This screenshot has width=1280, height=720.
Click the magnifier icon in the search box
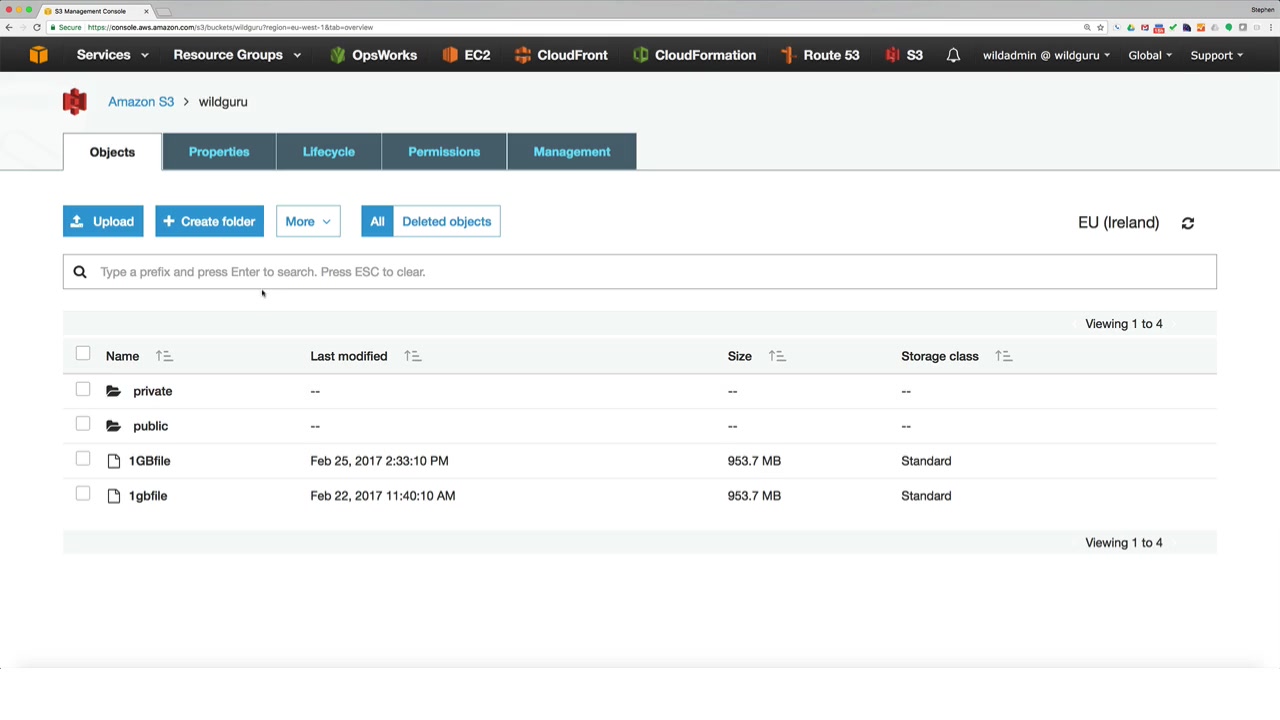[x=80, y=272]
